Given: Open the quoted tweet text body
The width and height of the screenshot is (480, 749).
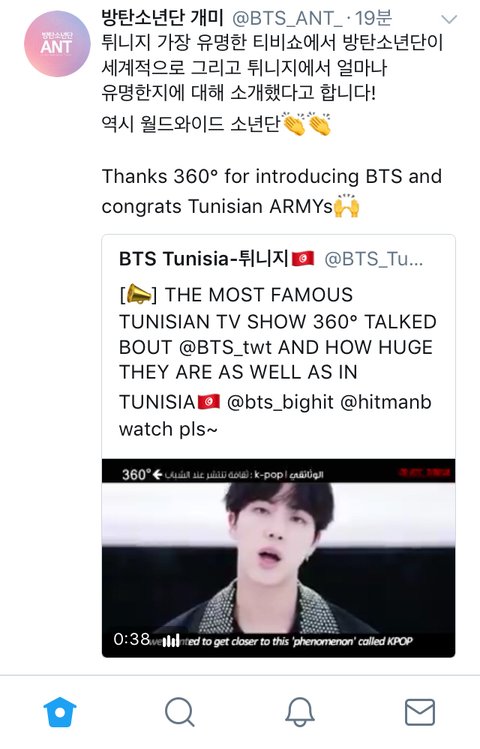Looking at the screenshot, I should [277, 362].
